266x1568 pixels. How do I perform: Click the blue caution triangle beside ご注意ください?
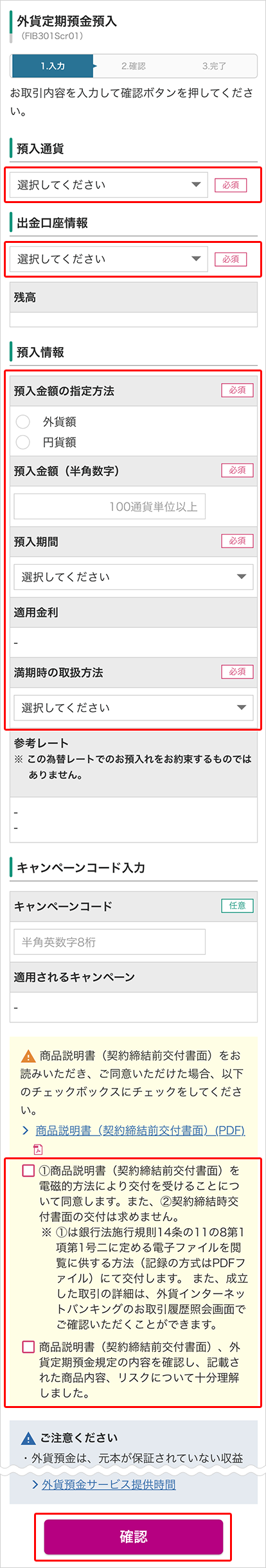(28, 1438)
